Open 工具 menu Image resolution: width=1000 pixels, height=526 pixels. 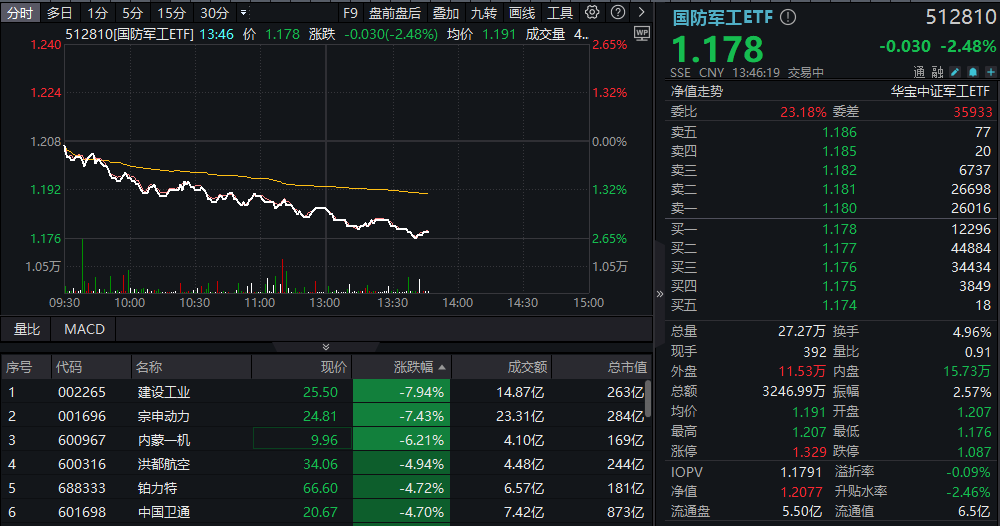560,13
